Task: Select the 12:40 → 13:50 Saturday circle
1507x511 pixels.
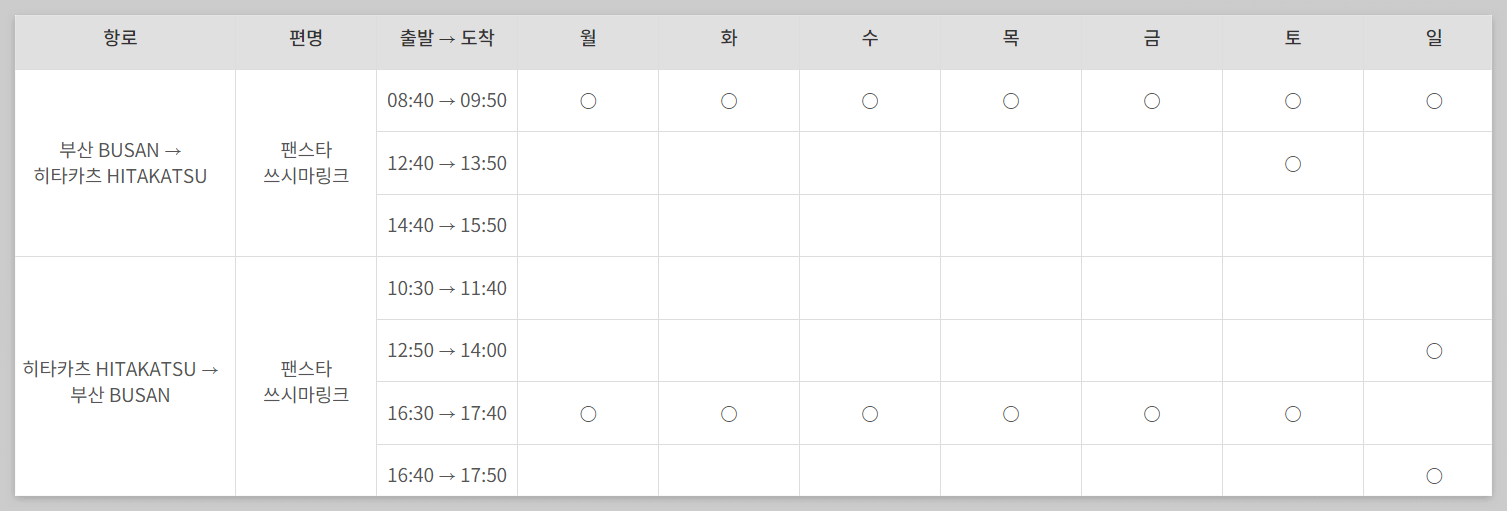Action: point(1293,164)
